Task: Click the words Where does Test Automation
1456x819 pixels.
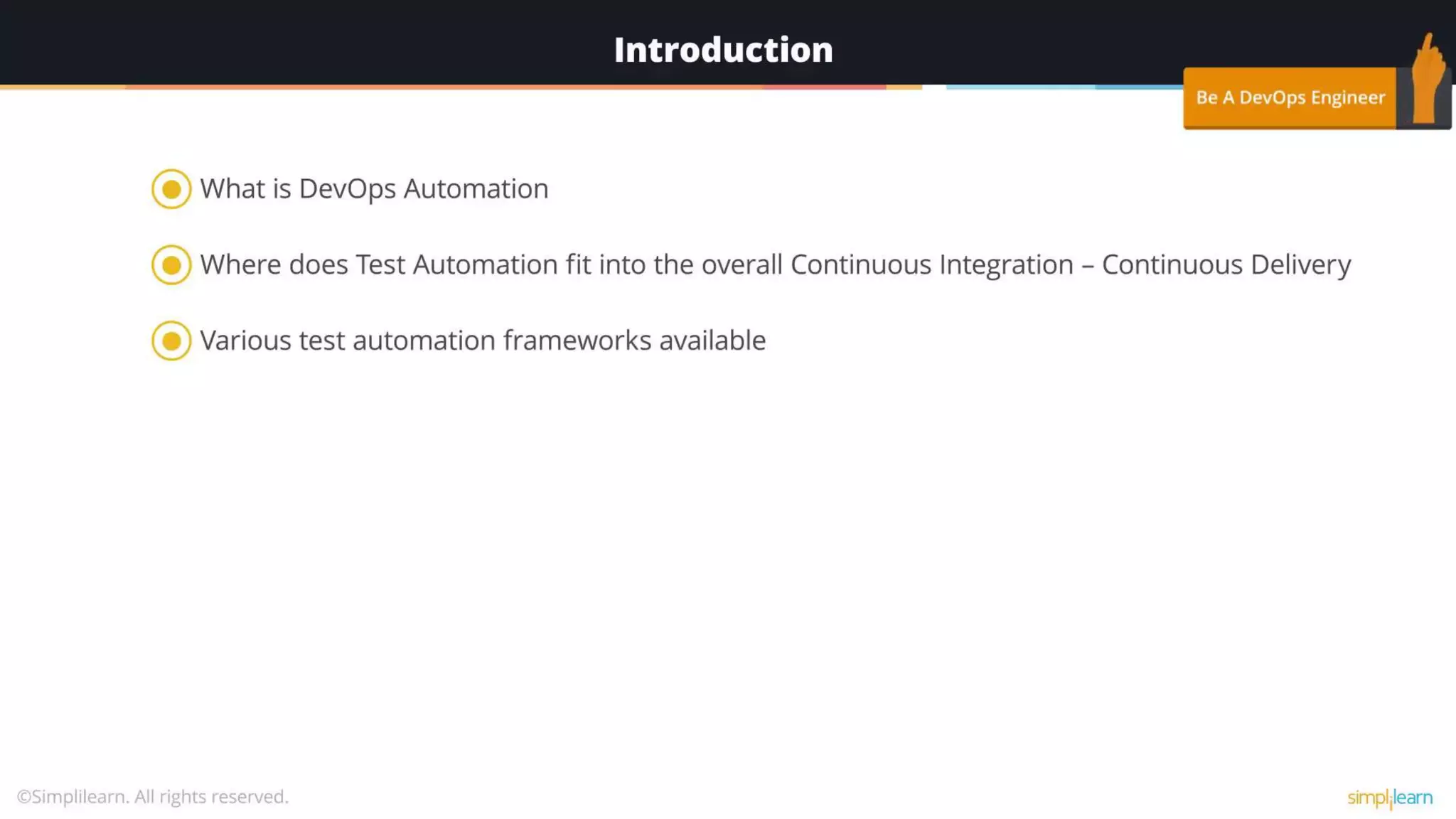Action: point(379,264)
